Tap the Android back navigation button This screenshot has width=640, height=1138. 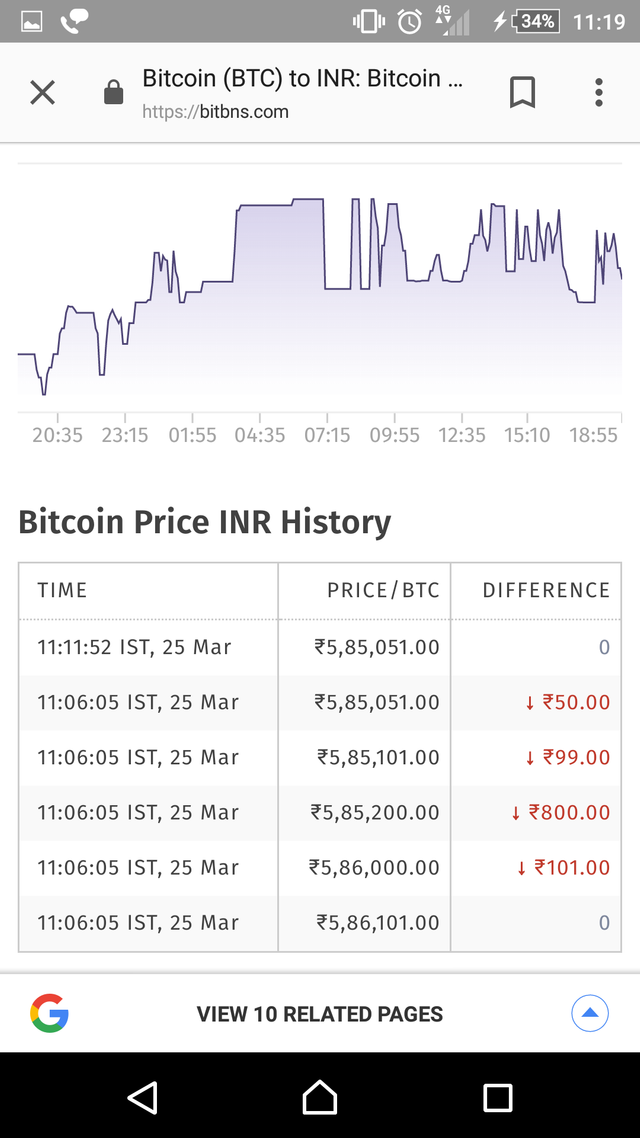(143, 1097)
